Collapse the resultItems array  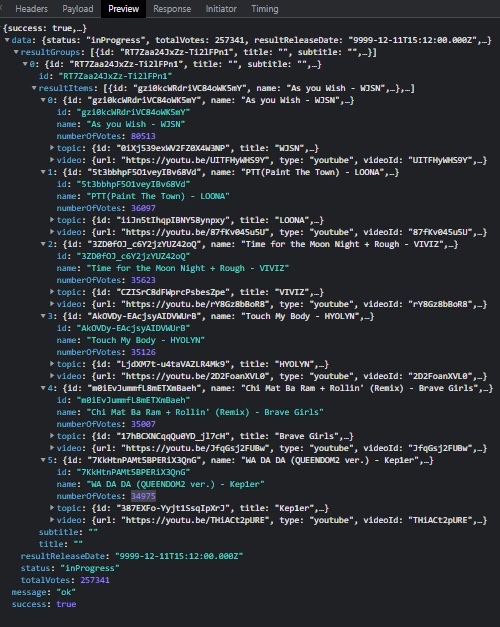(x=34, y=88)
